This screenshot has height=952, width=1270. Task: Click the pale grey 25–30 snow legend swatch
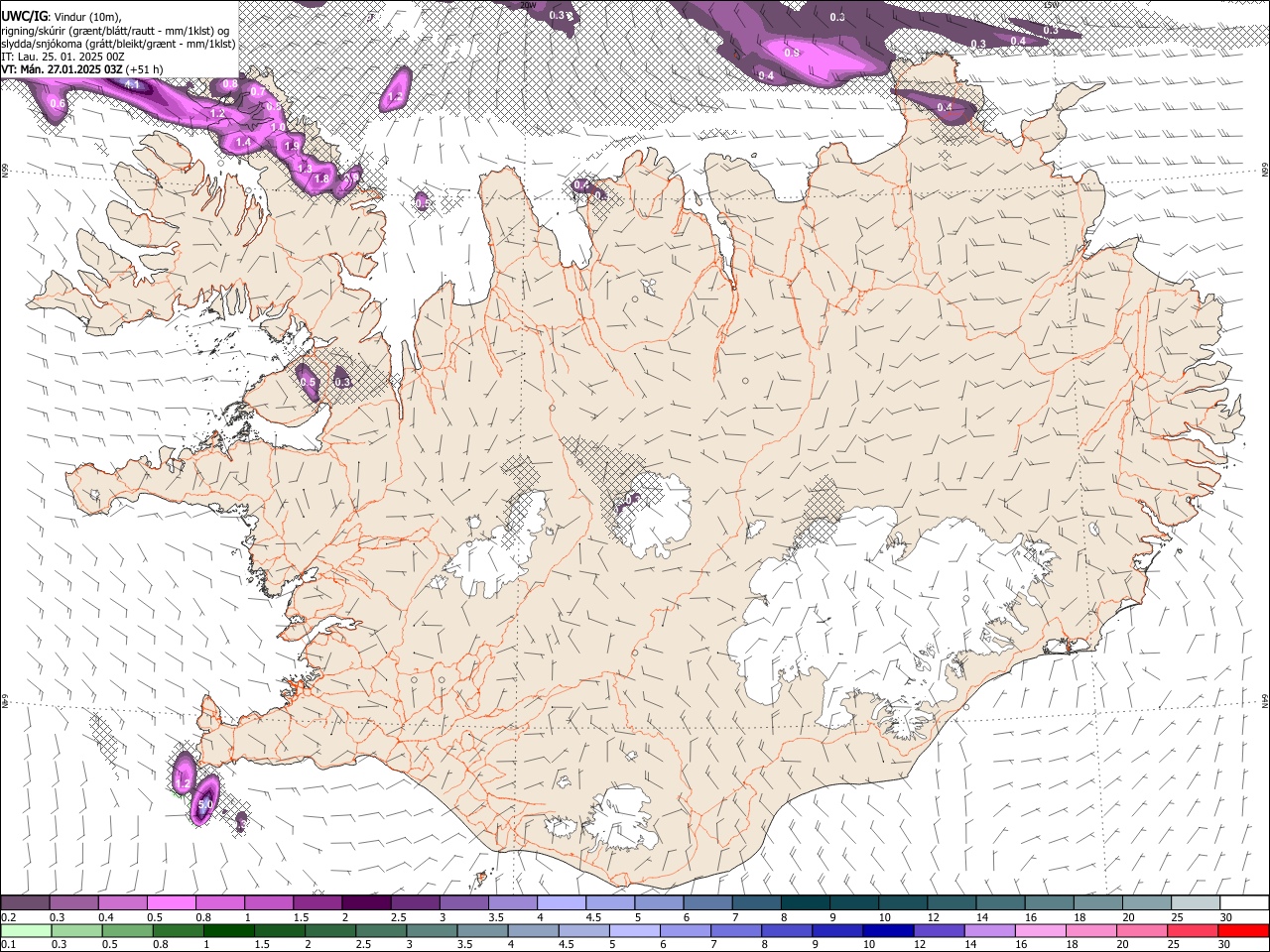coord(1195,902)
